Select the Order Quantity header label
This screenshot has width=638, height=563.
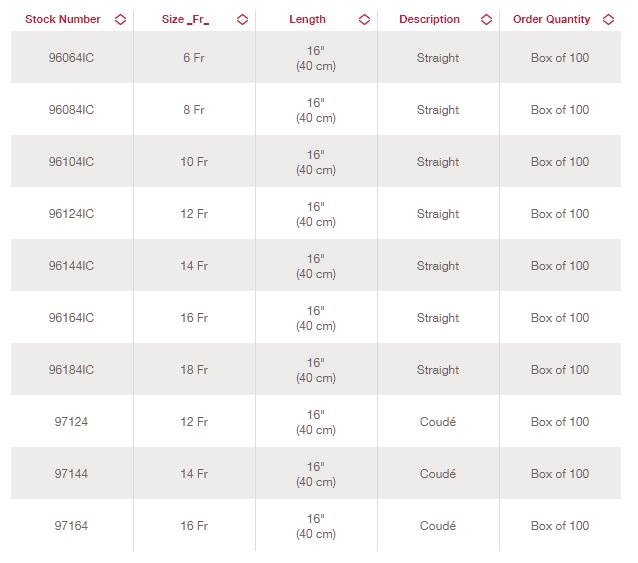point(551,19)
